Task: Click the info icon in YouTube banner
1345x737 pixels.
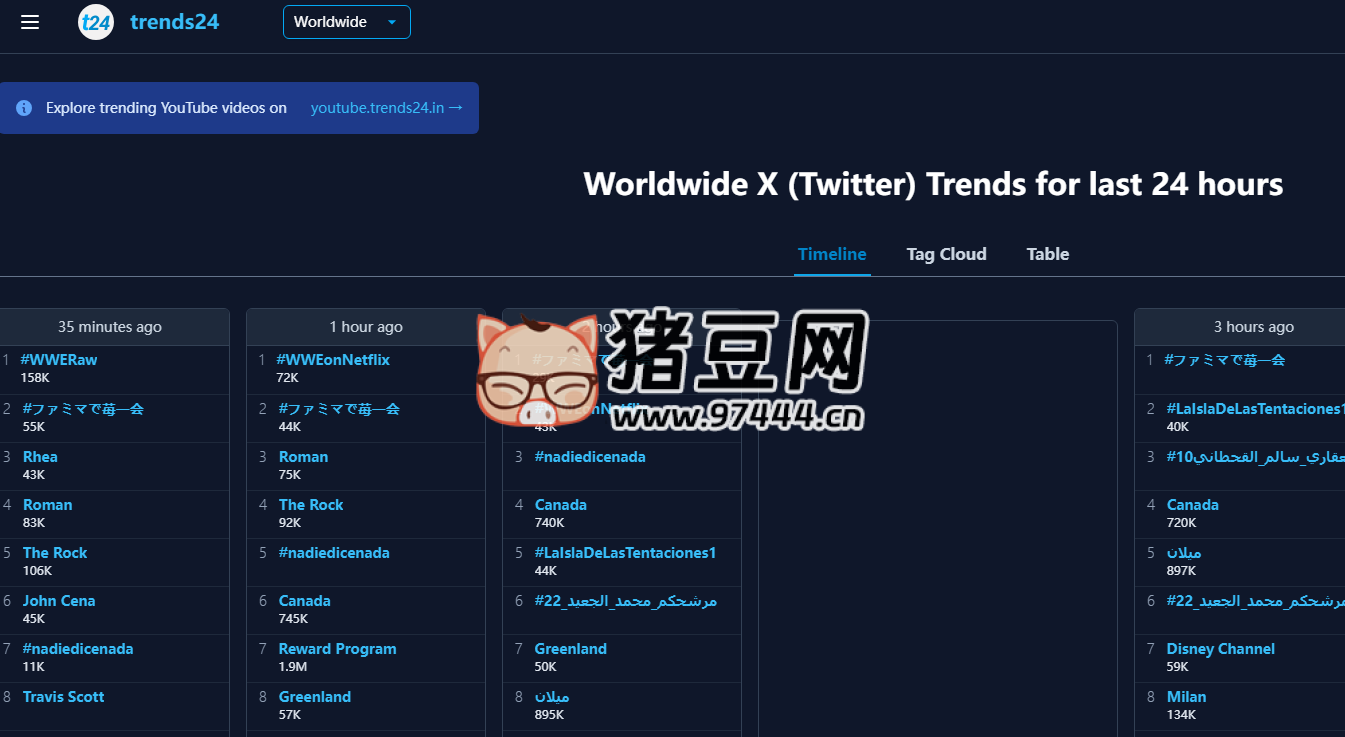Action: [x=24, y=108]
